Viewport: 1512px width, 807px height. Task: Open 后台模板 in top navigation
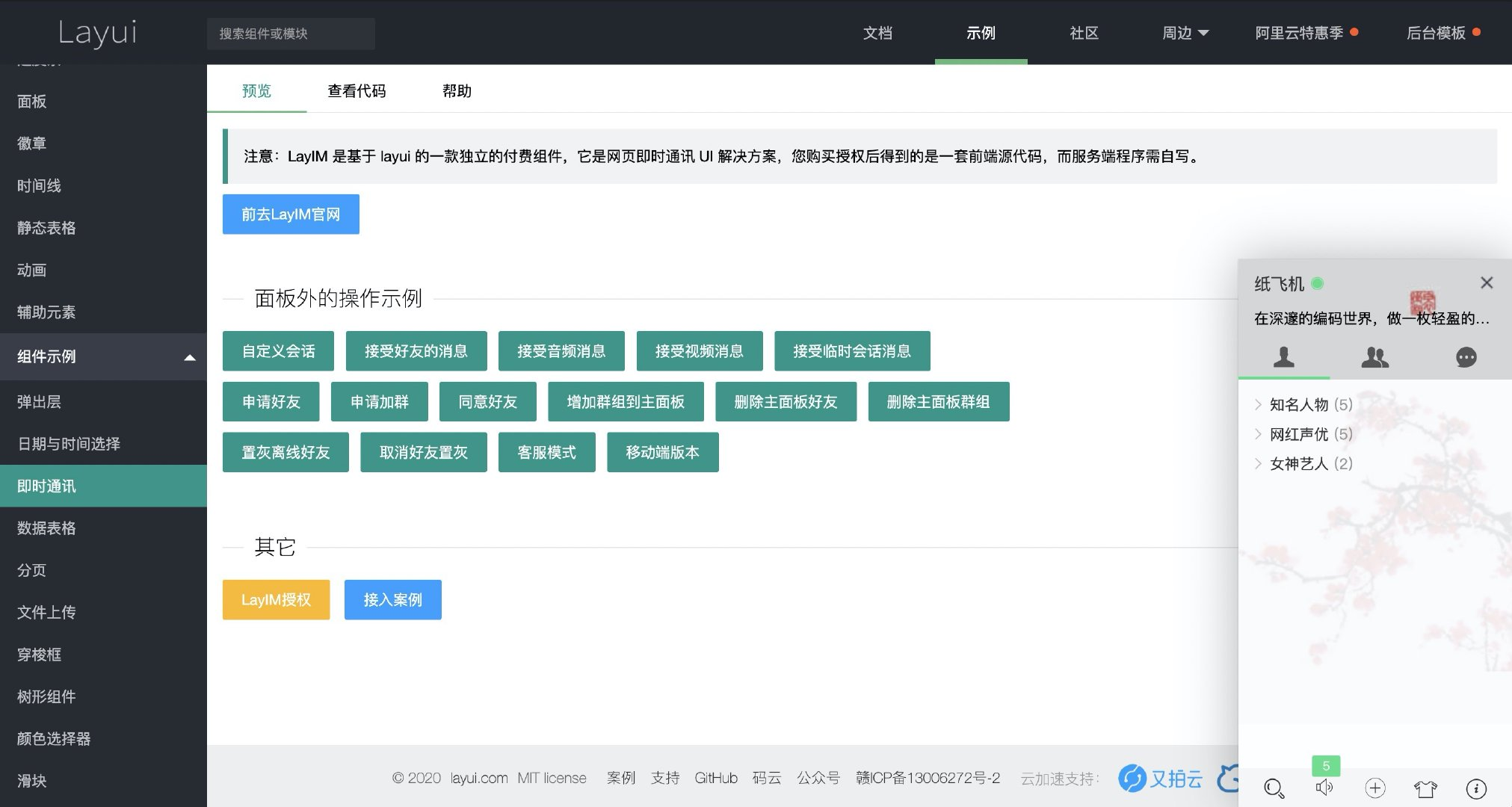click(1443, 33)
